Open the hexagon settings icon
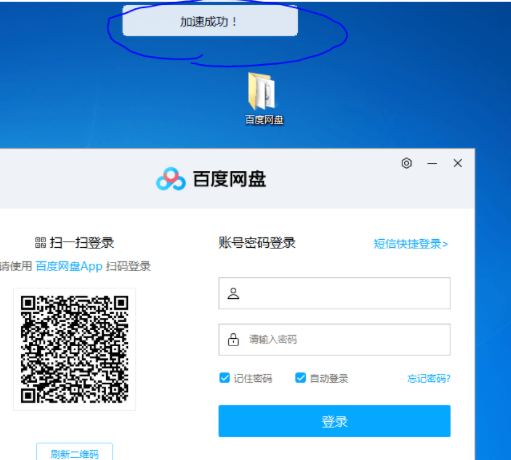 pyautogui.click(x=406, y=163)
